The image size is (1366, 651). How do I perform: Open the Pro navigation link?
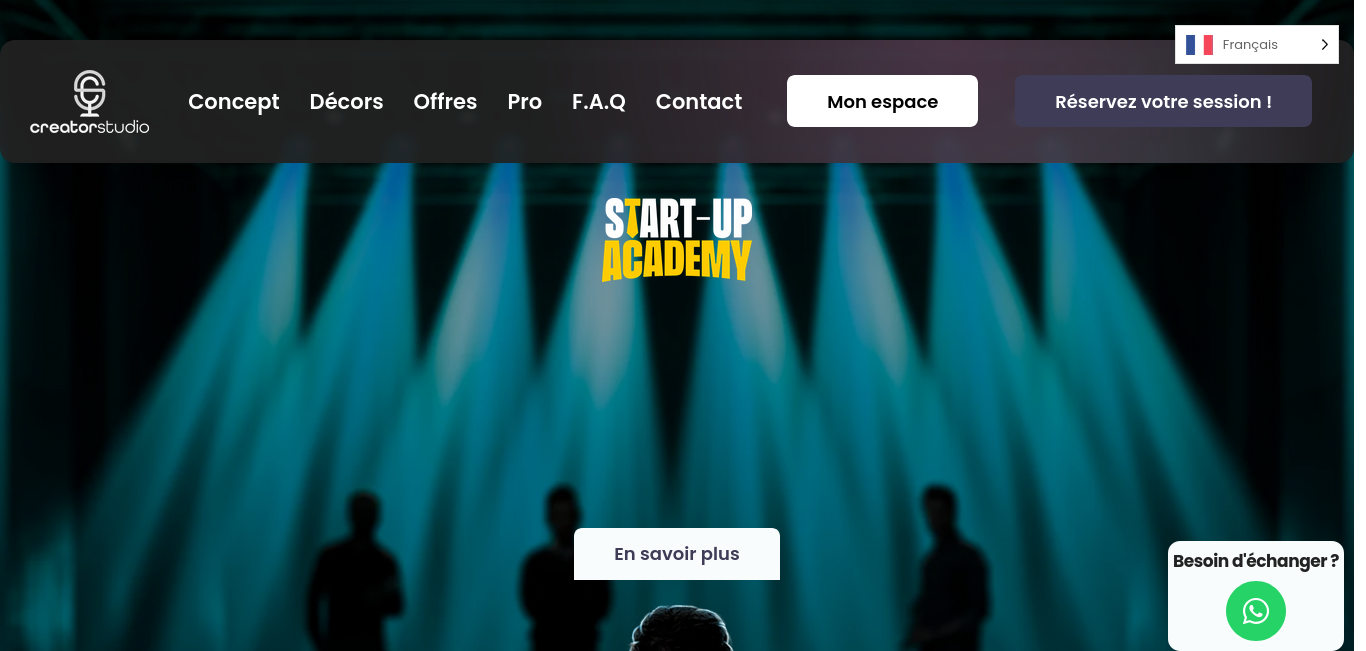(x=525, y=102)
